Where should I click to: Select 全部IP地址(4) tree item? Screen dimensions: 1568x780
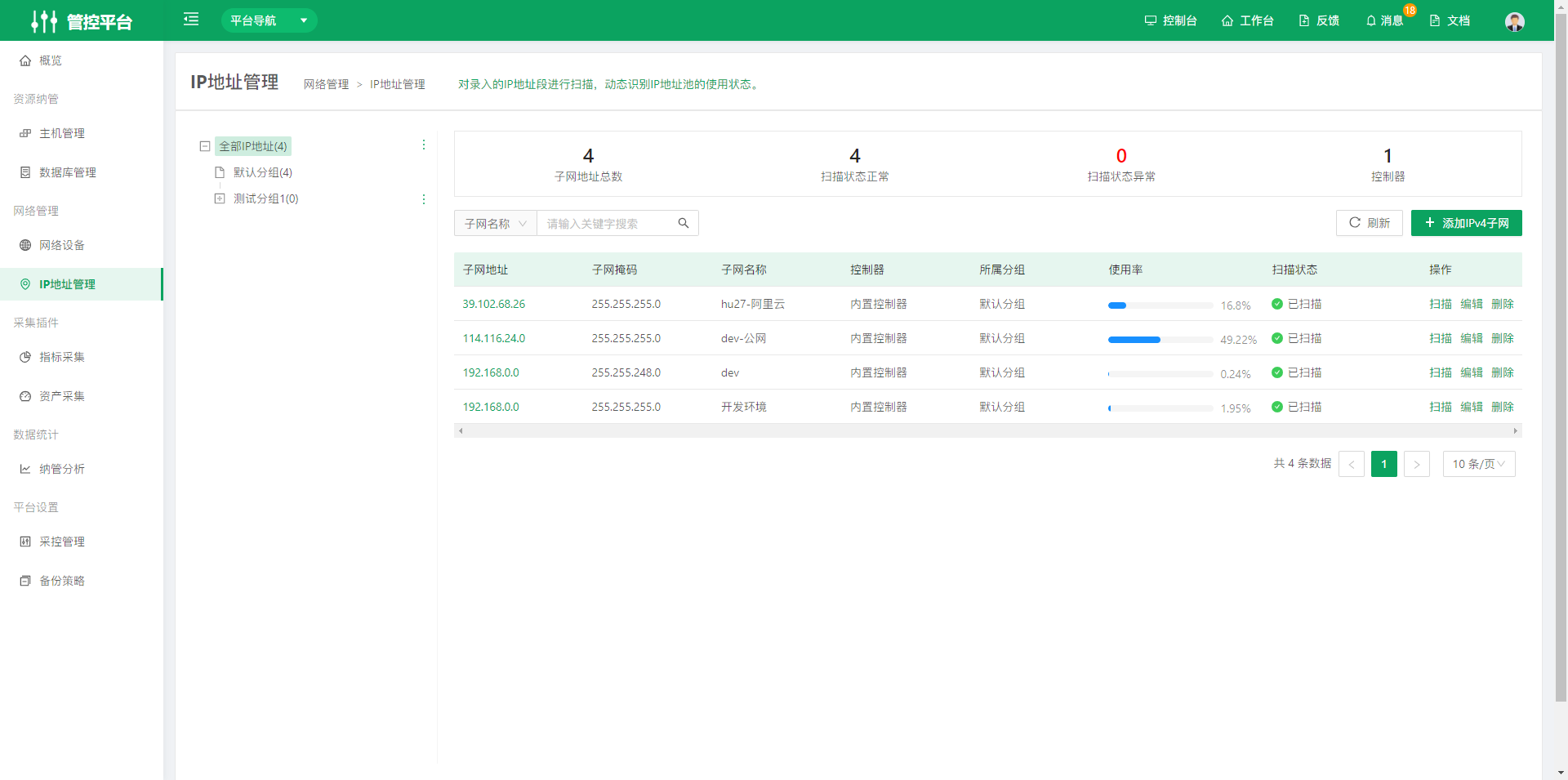[x=253, y=146]
